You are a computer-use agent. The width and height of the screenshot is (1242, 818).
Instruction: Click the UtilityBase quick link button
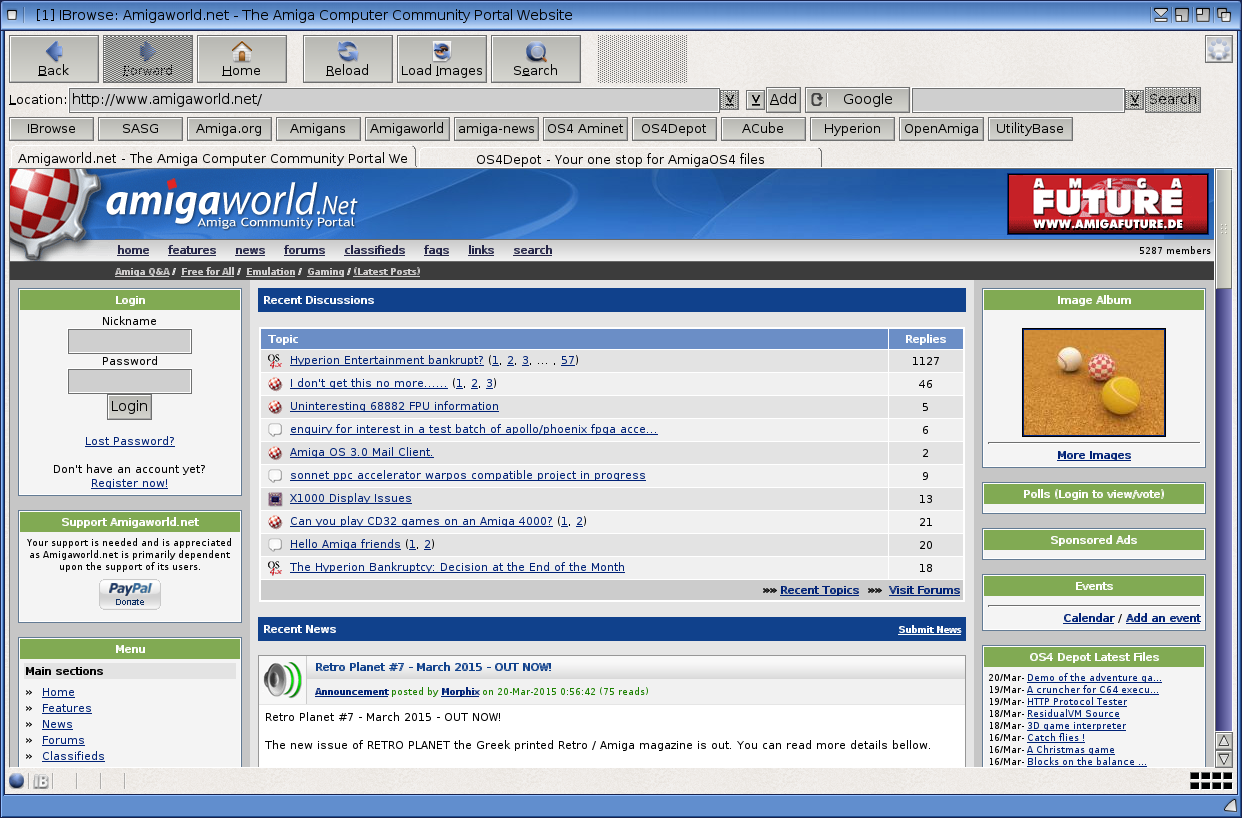[1030, 129]
